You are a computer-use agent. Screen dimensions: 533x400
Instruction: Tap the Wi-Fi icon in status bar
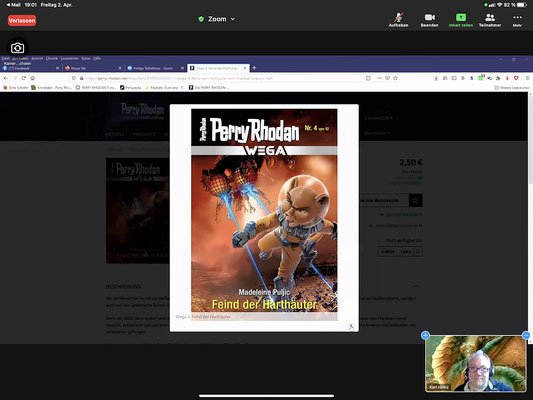(x=499, y=5)
